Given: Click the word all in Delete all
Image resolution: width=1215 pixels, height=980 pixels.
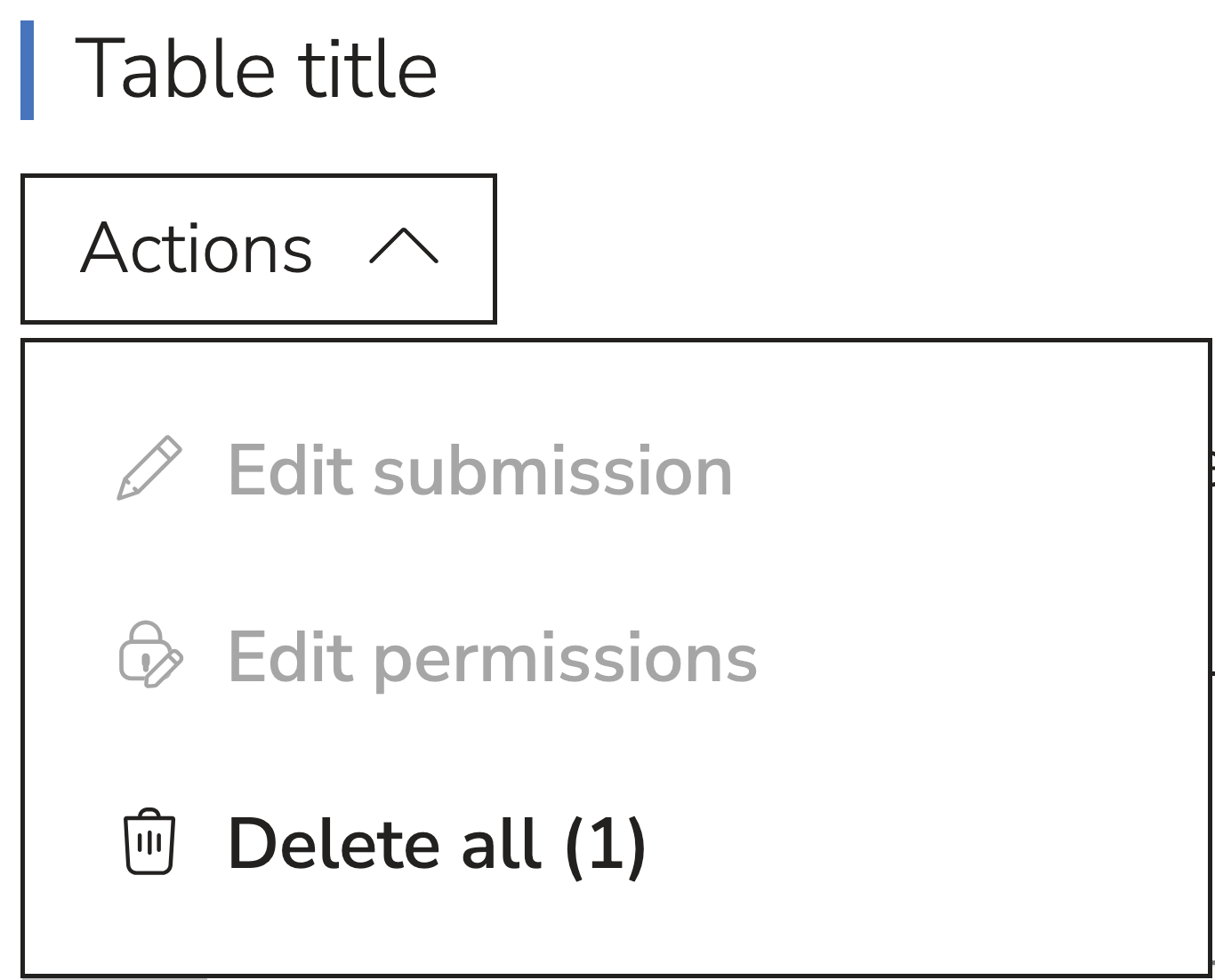Looking at the screenshot, I should [501, 843].
